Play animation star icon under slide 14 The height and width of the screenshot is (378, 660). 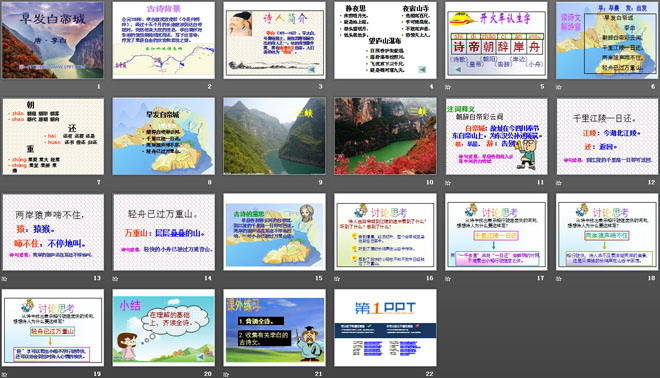[x=115, y=279]
